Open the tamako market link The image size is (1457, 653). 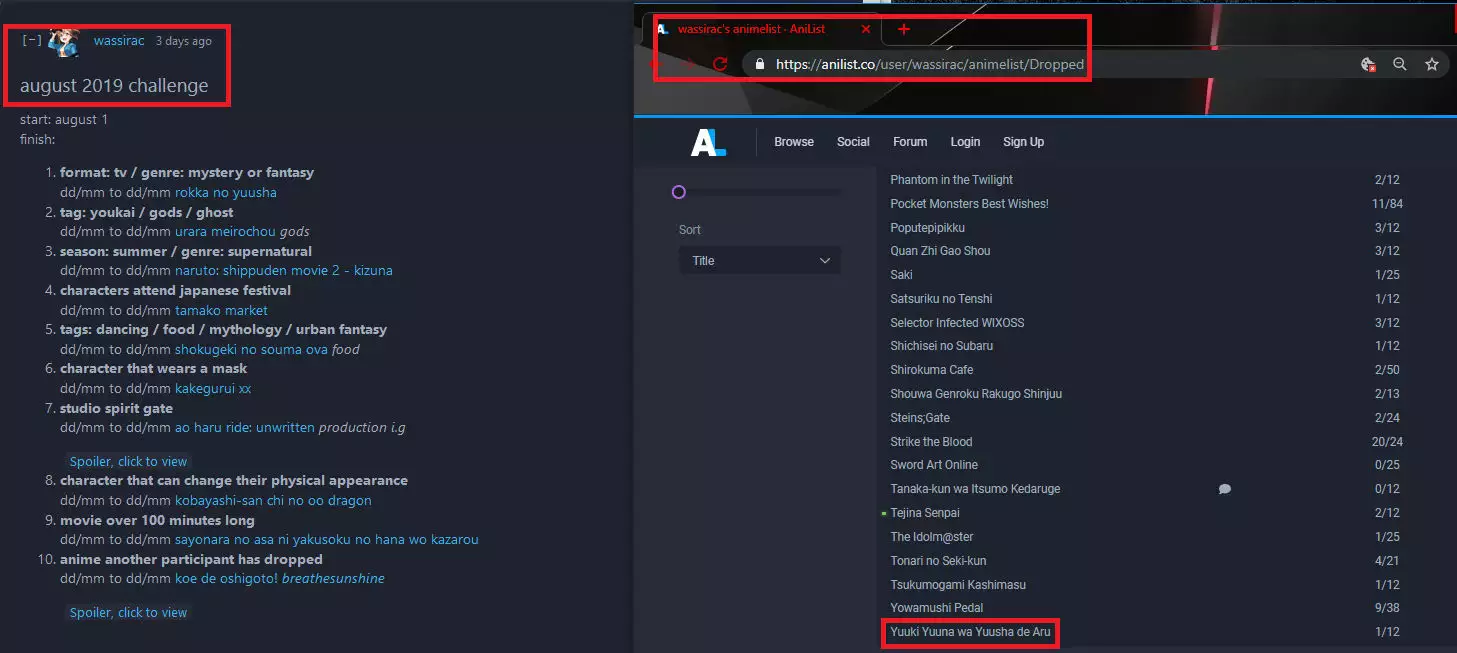(221, 310)
